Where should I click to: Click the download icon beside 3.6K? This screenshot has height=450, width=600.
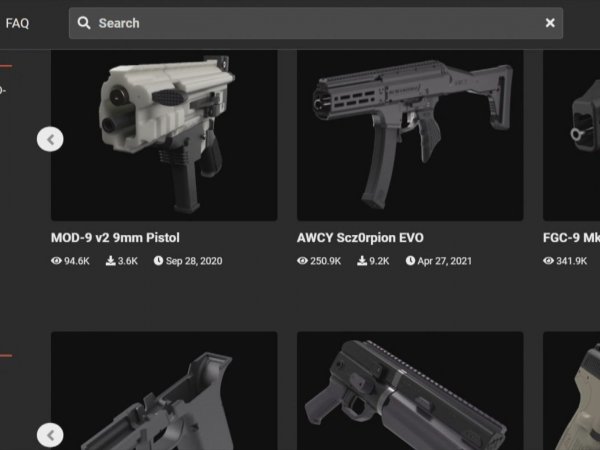111,261
